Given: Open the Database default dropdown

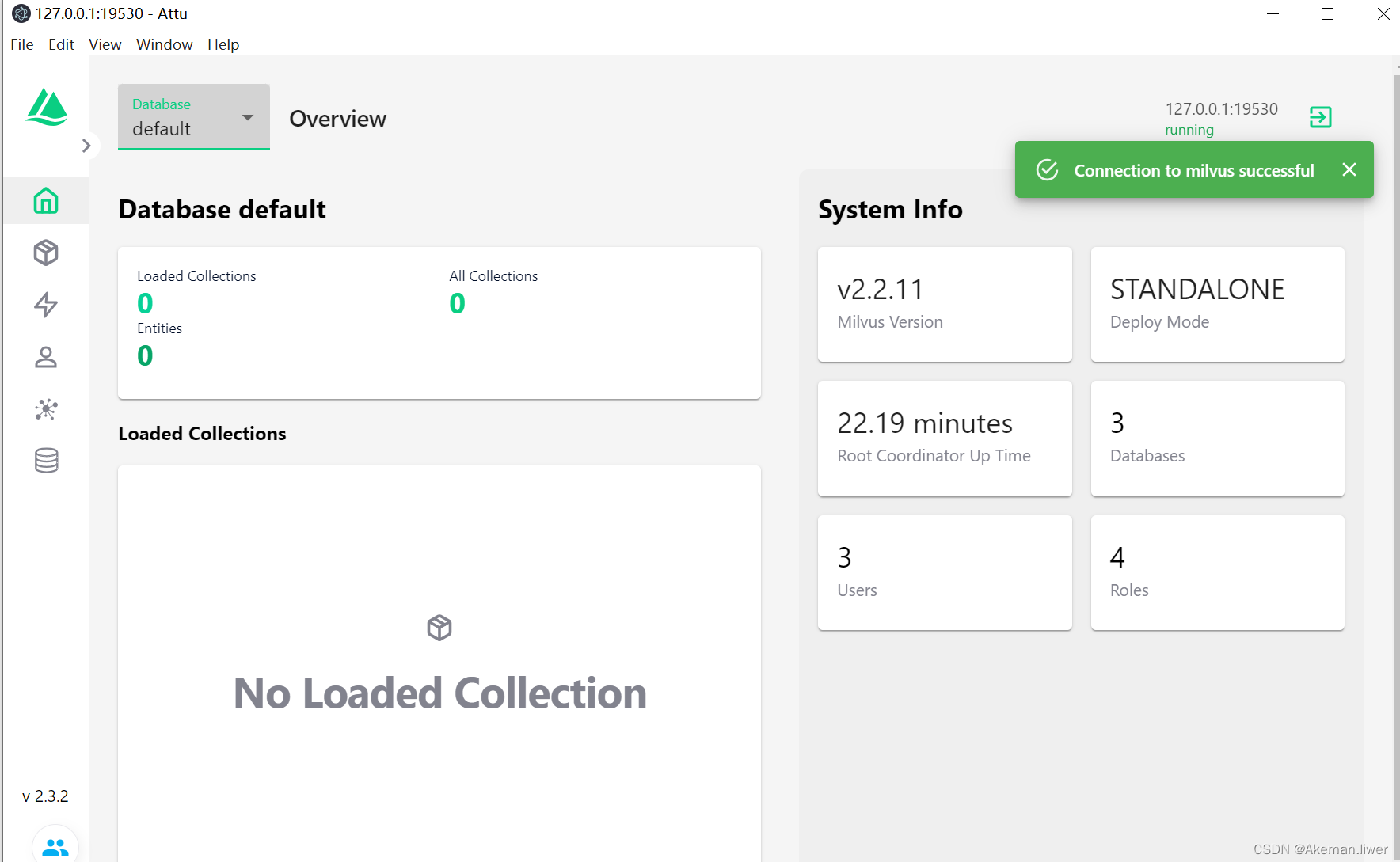Looking at the screenshot, I should click(194, 117).
